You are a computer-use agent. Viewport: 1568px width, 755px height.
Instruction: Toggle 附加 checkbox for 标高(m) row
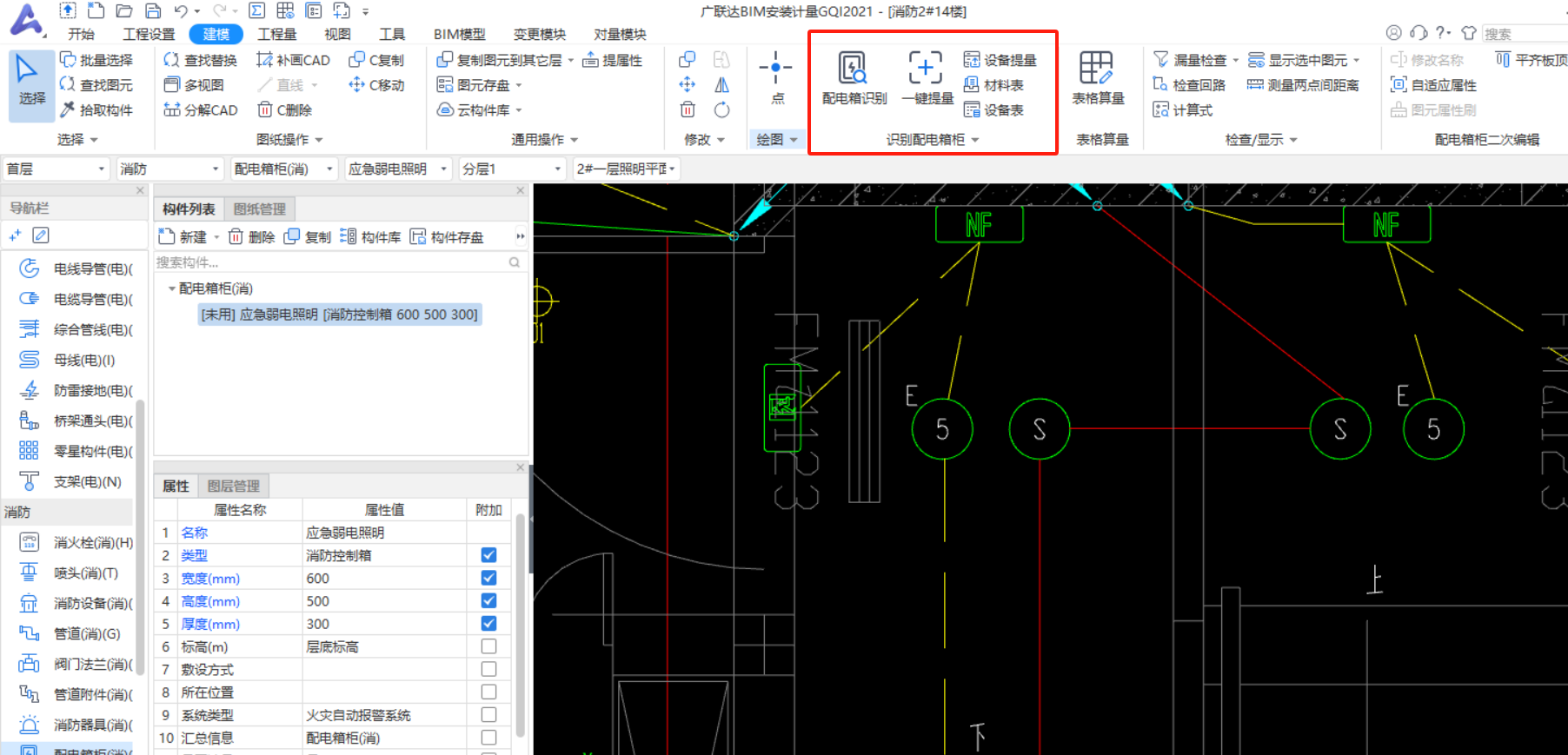(488, 646)
